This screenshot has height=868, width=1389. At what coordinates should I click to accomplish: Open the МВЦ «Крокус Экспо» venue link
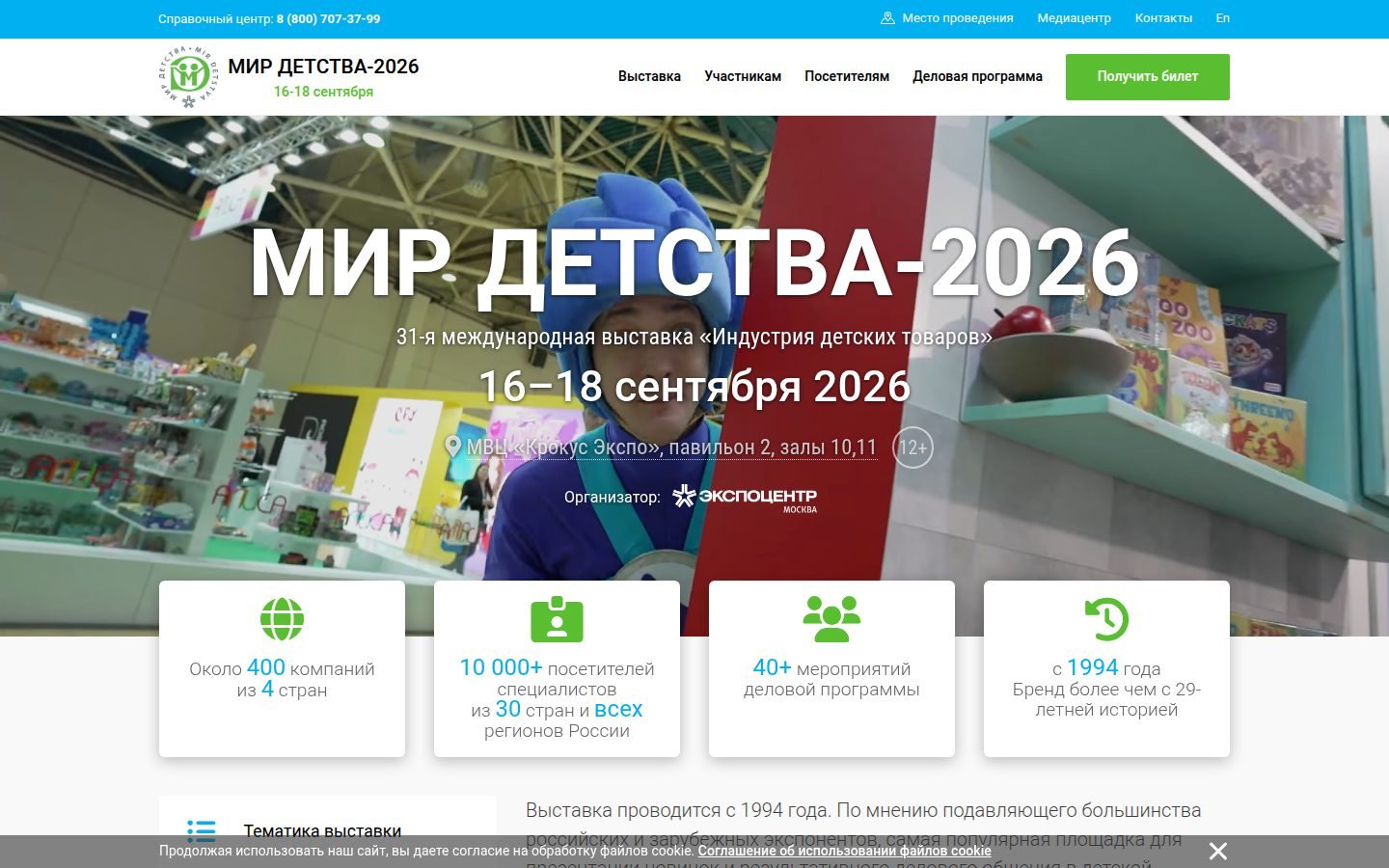(671, 448)
